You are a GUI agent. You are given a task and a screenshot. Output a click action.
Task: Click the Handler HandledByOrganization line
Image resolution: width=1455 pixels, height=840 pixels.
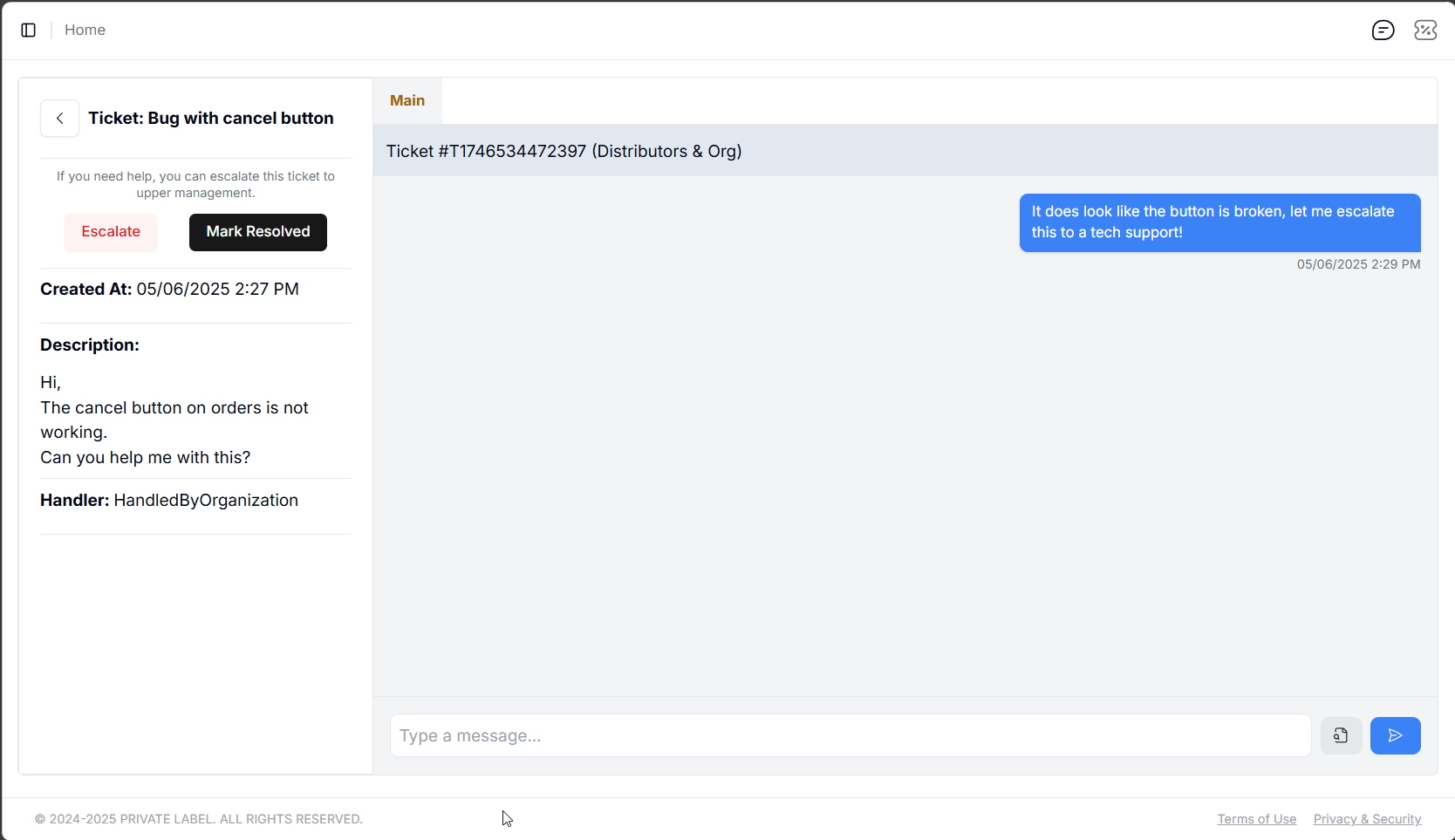(x=169, y=501)
